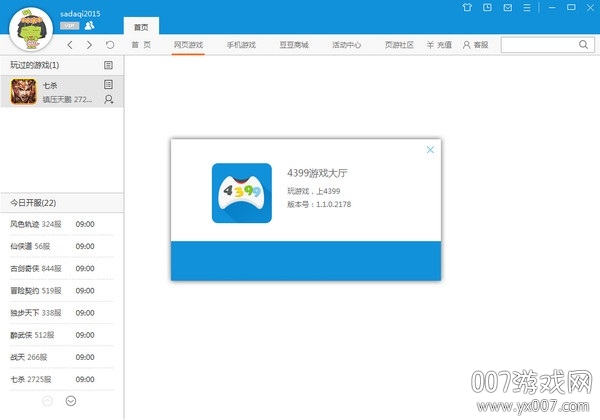Click the ¥ 充值 recharge link

point(439,45)
